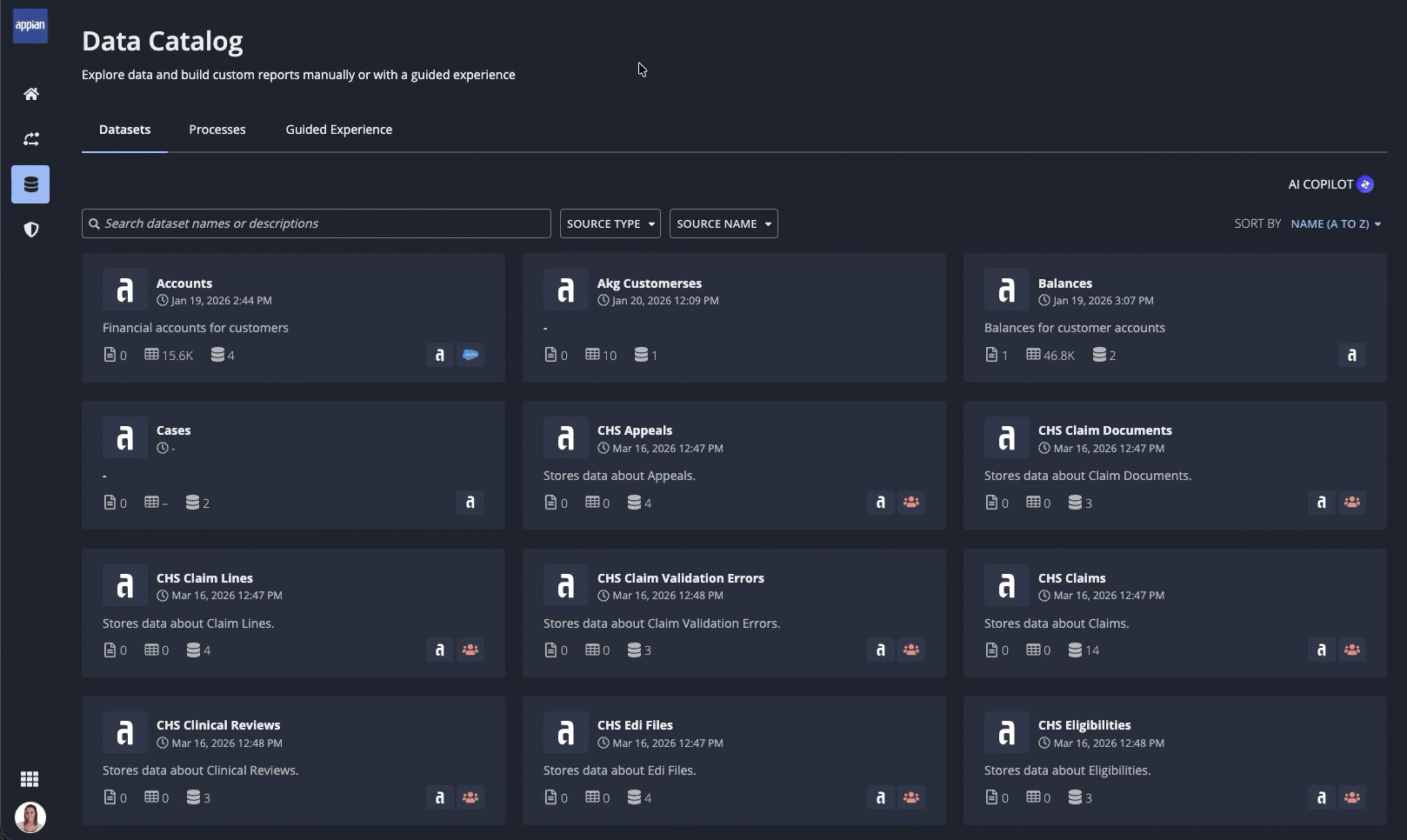Click the Accounts dataset thumbnail icon
Viewport: 1407px width, 840px height.
[125, 290]
